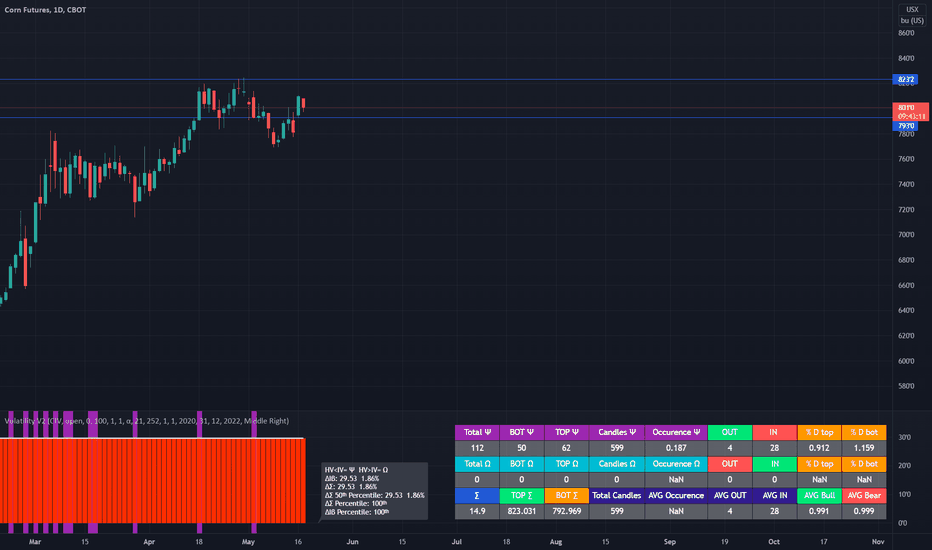Open the bu (US) unit selector
The width and height of the screenshot is (932, 550).
pyautogui.click(x=912, y=20)
